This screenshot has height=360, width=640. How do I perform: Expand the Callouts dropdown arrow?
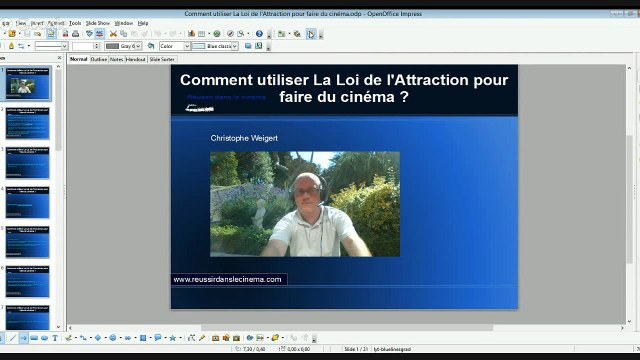165,338
